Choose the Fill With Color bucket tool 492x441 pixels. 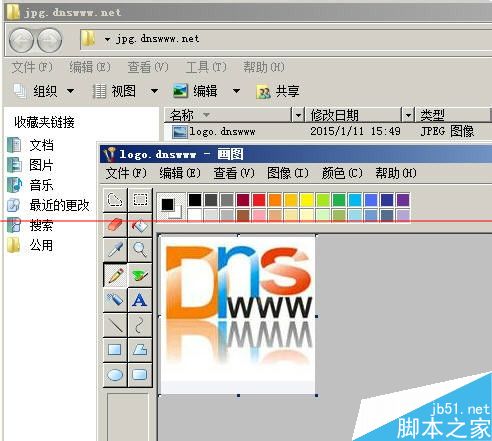(x=140, y=225)
